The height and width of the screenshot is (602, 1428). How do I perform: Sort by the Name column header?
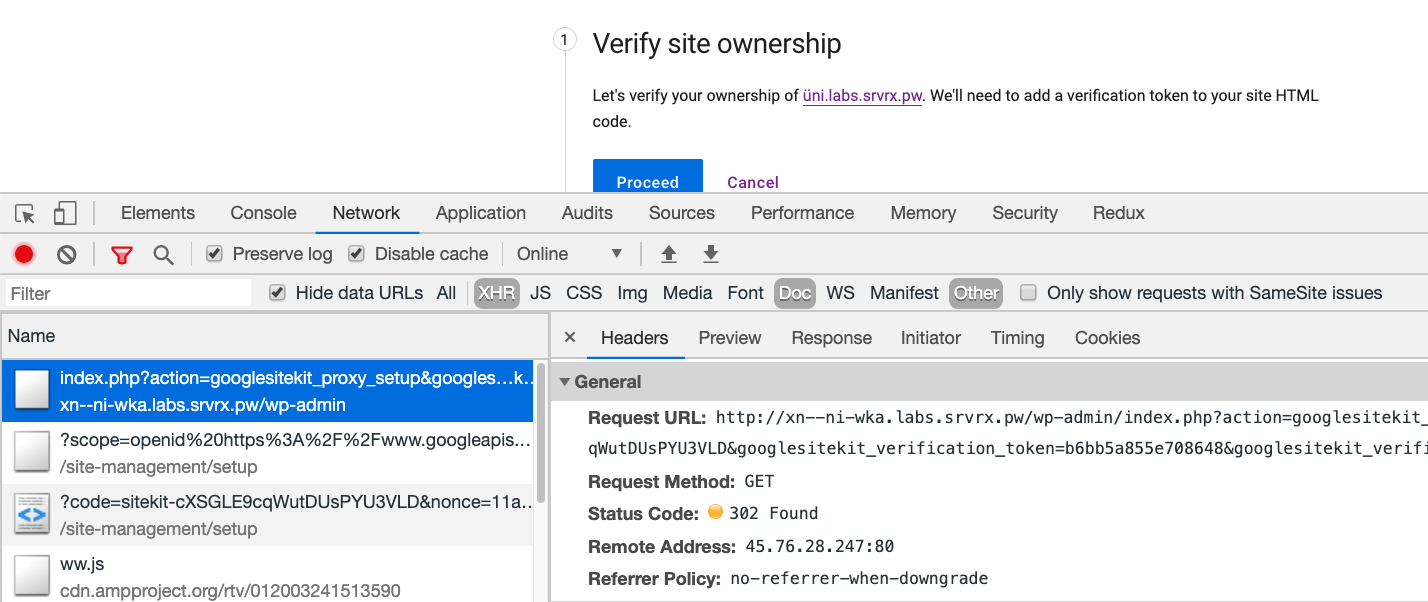[275, 336]
